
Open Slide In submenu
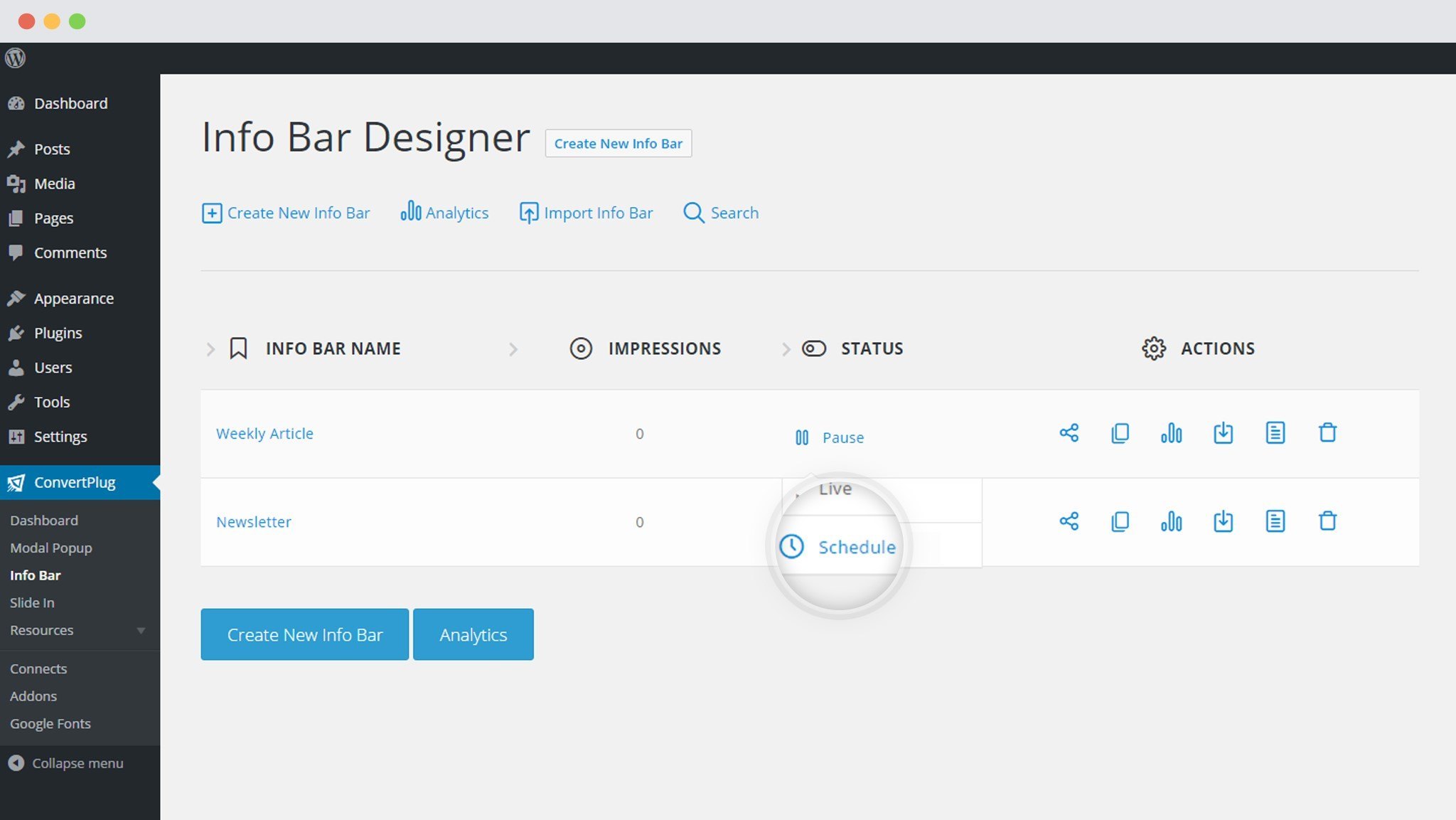[32, 603]
